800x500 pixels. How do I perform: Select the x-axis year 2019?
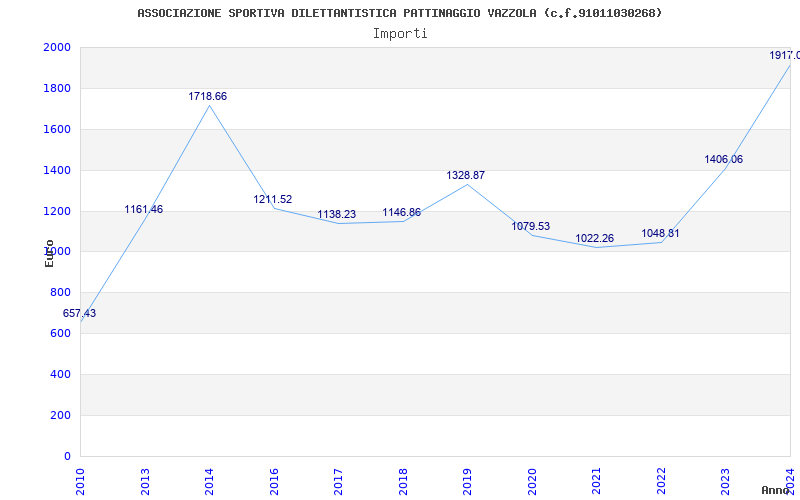[467, 482]
